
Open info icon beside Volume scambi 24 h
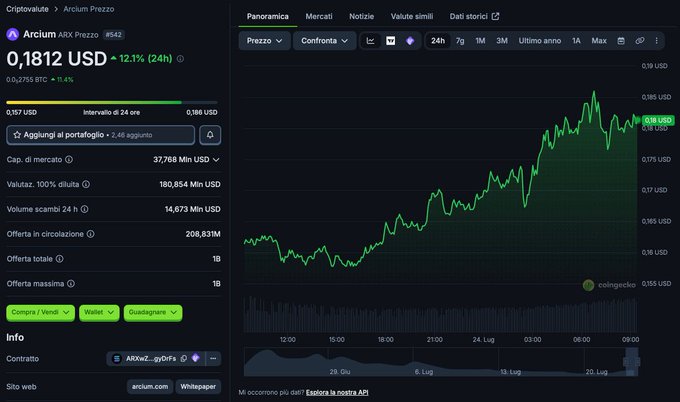click(85, 209)
